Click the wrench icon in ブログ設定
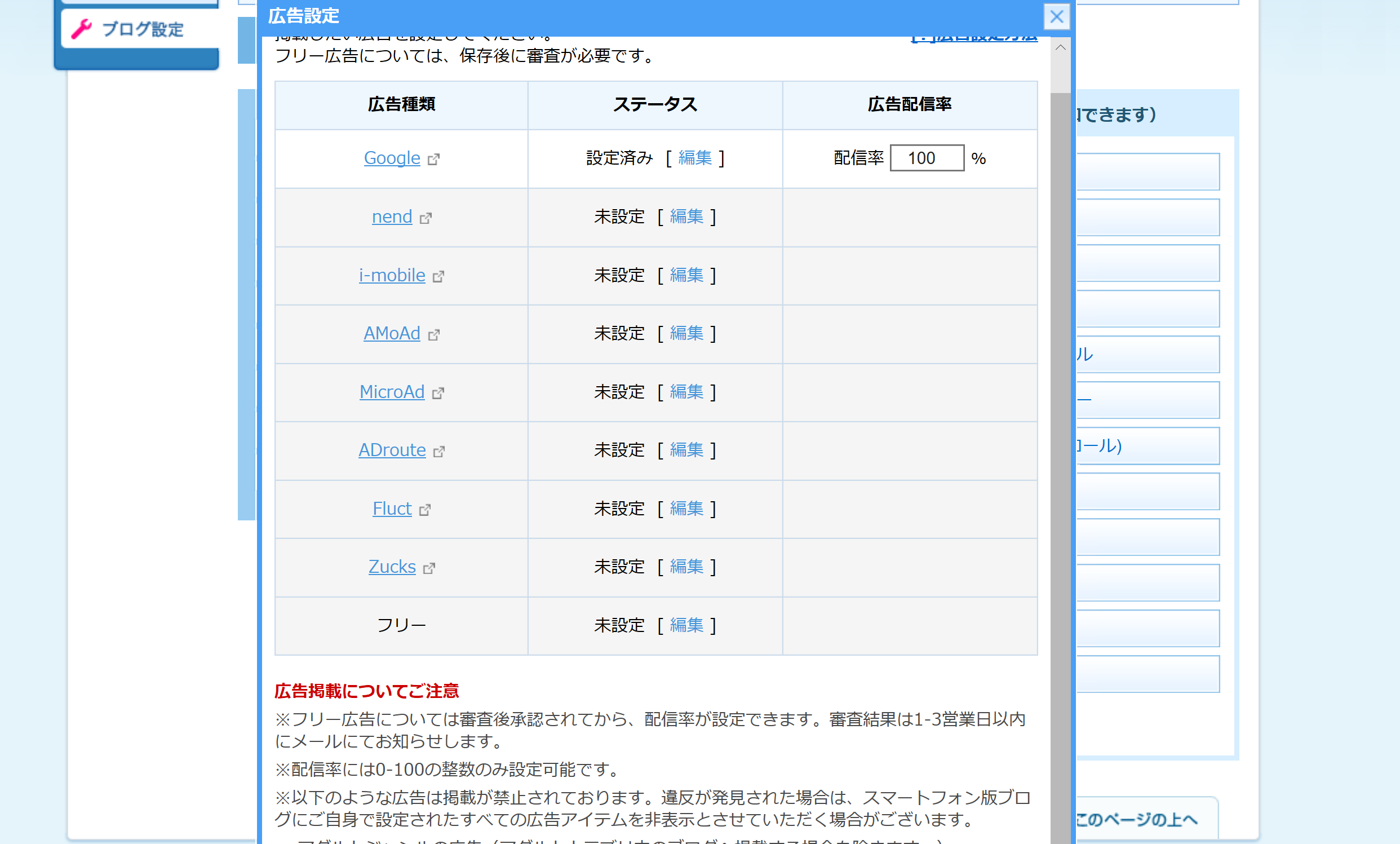The width and height of the screenshot is (1400, 844). [x=81, y=29]
